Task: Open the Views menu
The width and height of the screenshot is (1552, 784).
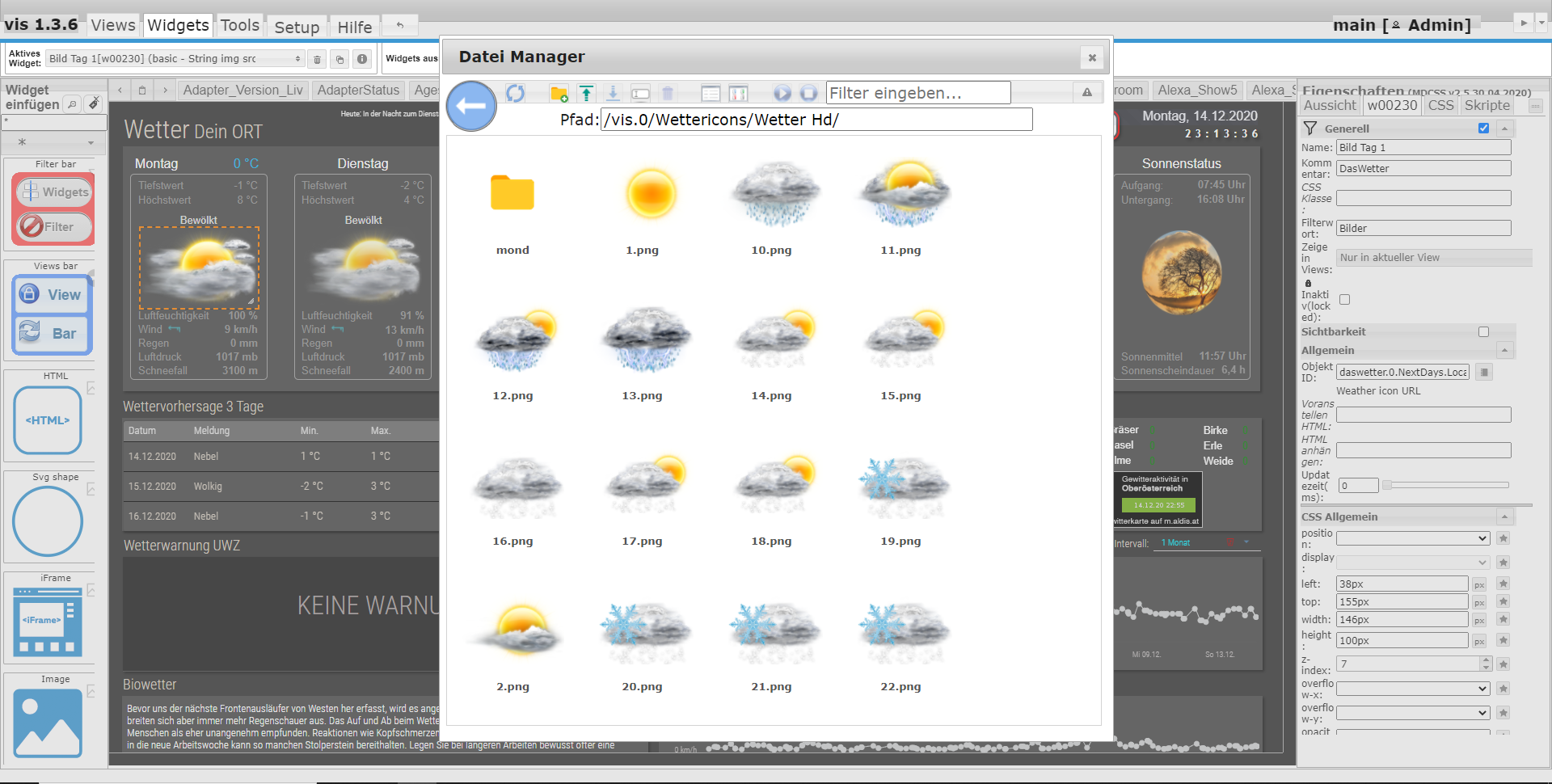Action: pyautogui.click(x=113, y=25)
